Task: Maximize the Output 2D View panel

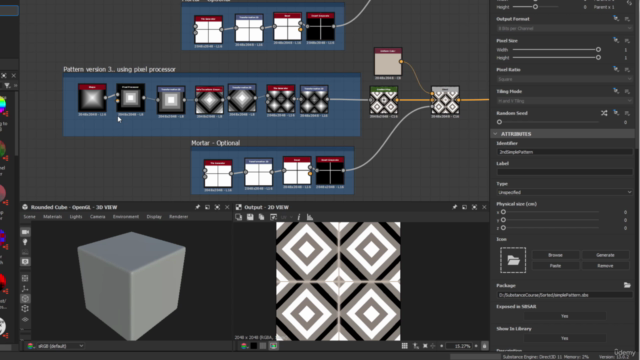Action: click(x=474, y=207)
